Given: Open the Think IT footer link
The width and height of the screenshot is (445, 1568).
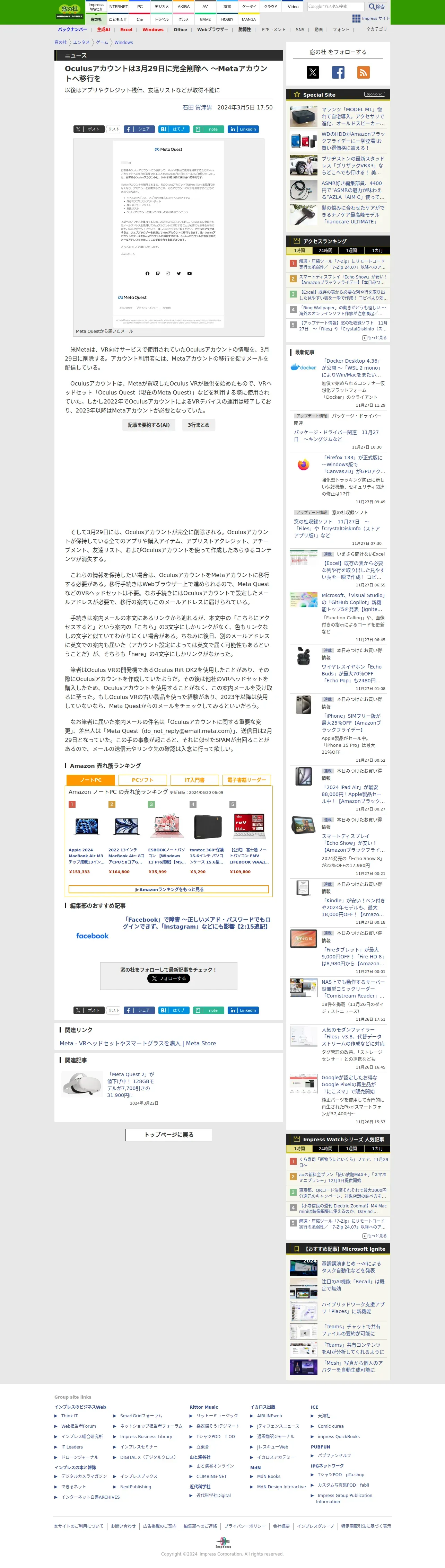Looking at the screenshot, I should pos(69,1416).
